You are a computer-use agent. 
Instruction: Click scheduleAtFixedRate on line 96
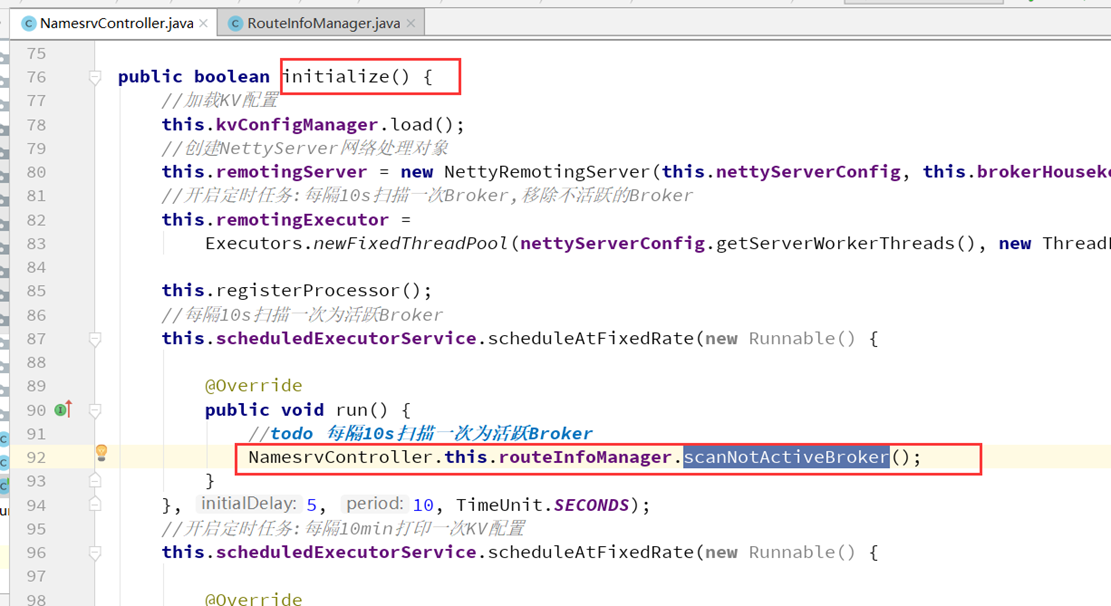tap(590, 552)
